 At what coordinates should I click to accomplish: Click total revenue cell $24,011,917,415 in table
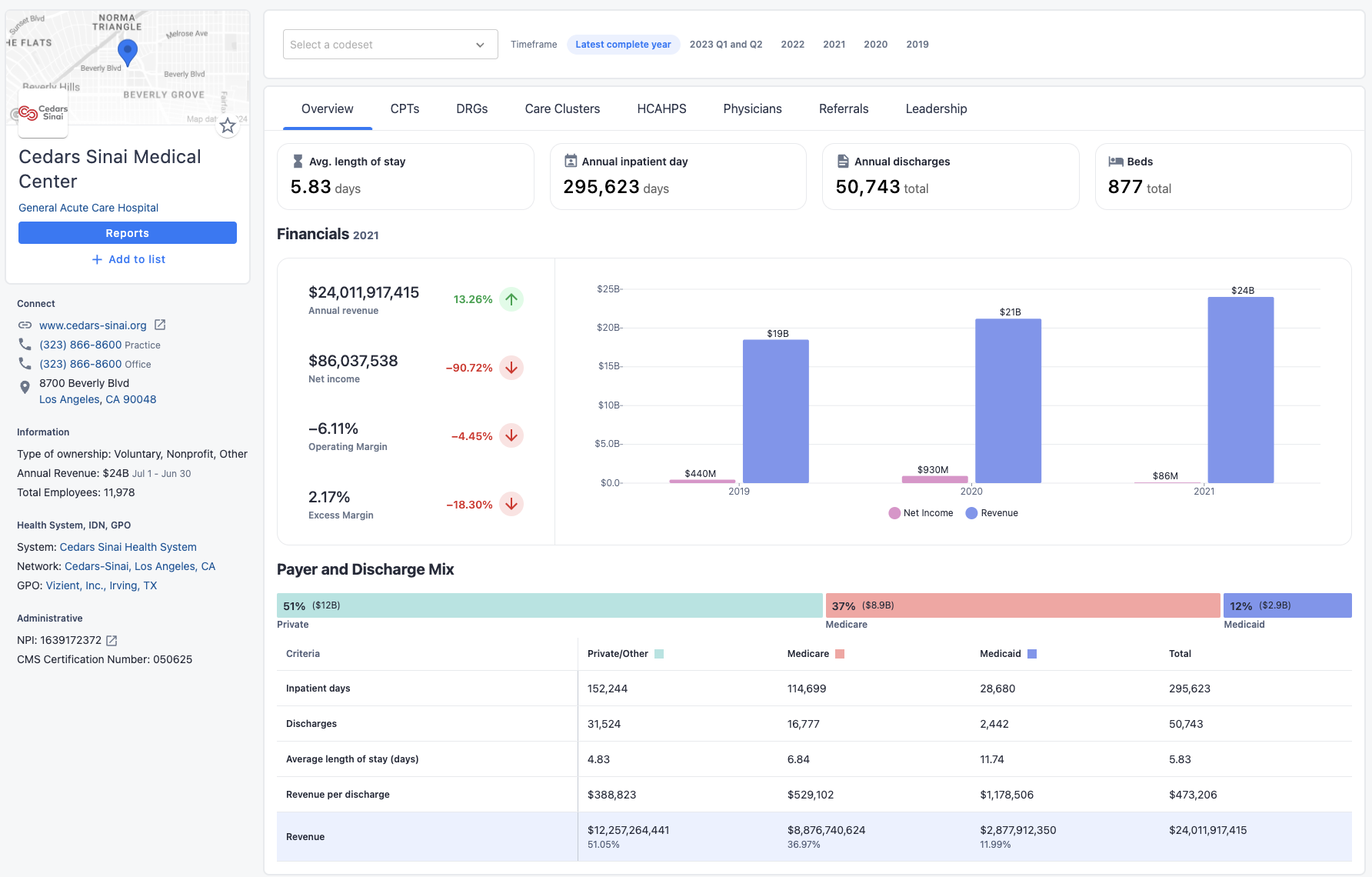[x=1208, y=830]
